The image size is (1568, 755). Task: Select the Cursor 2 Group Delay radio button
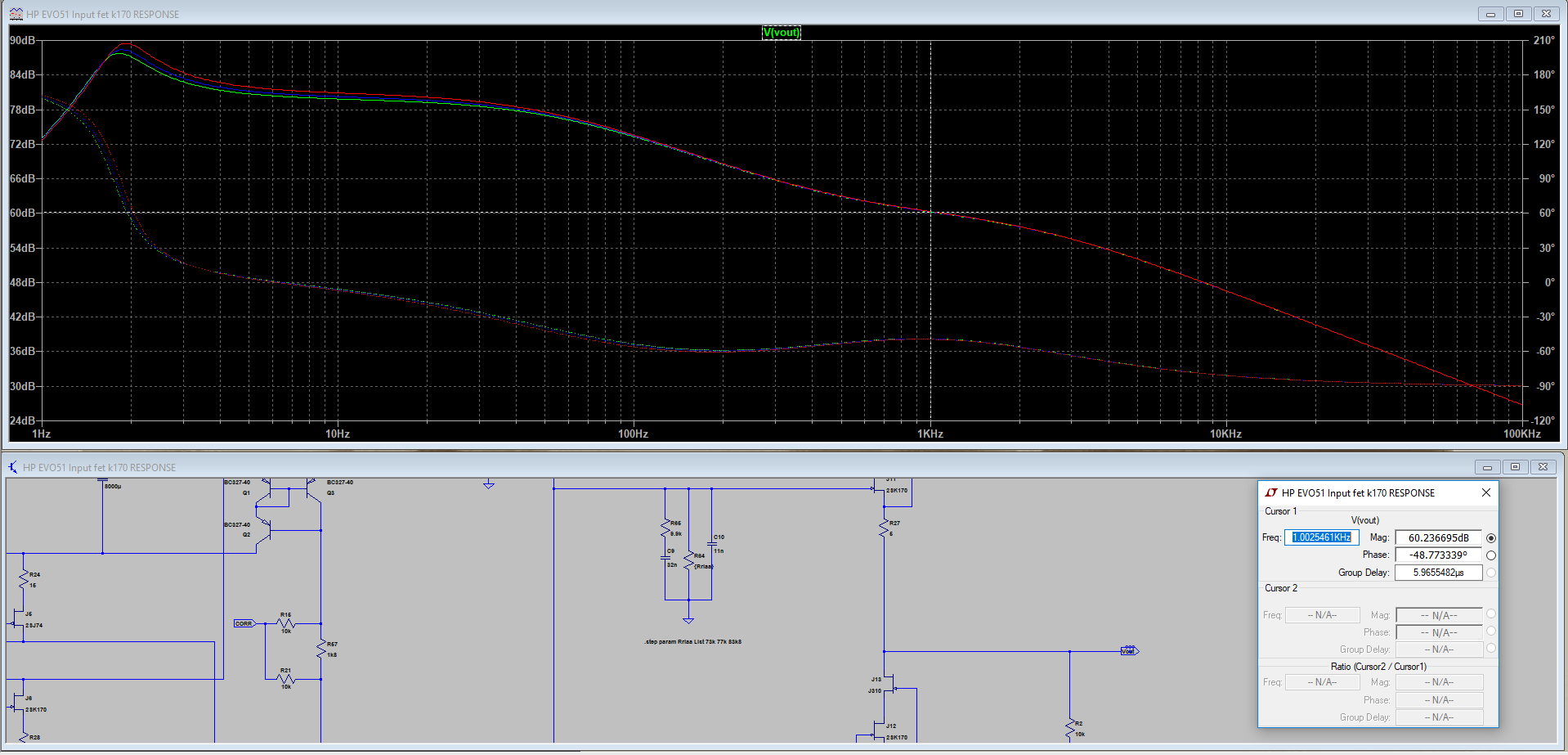1491,648
